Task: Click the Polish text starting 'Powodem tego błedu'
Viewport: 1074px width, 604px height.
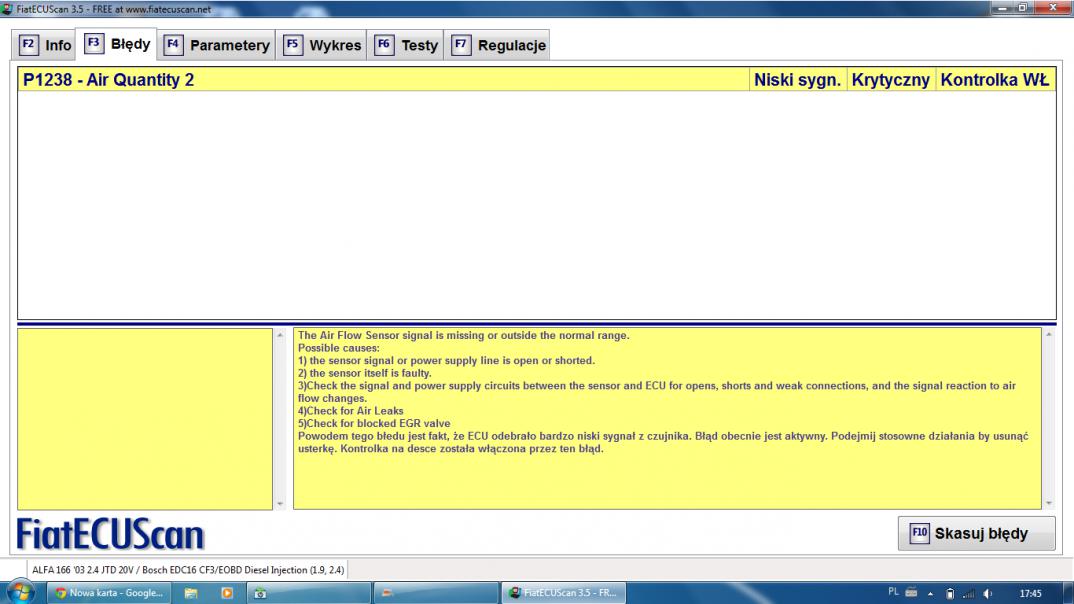Action: (x=663, y=442)
